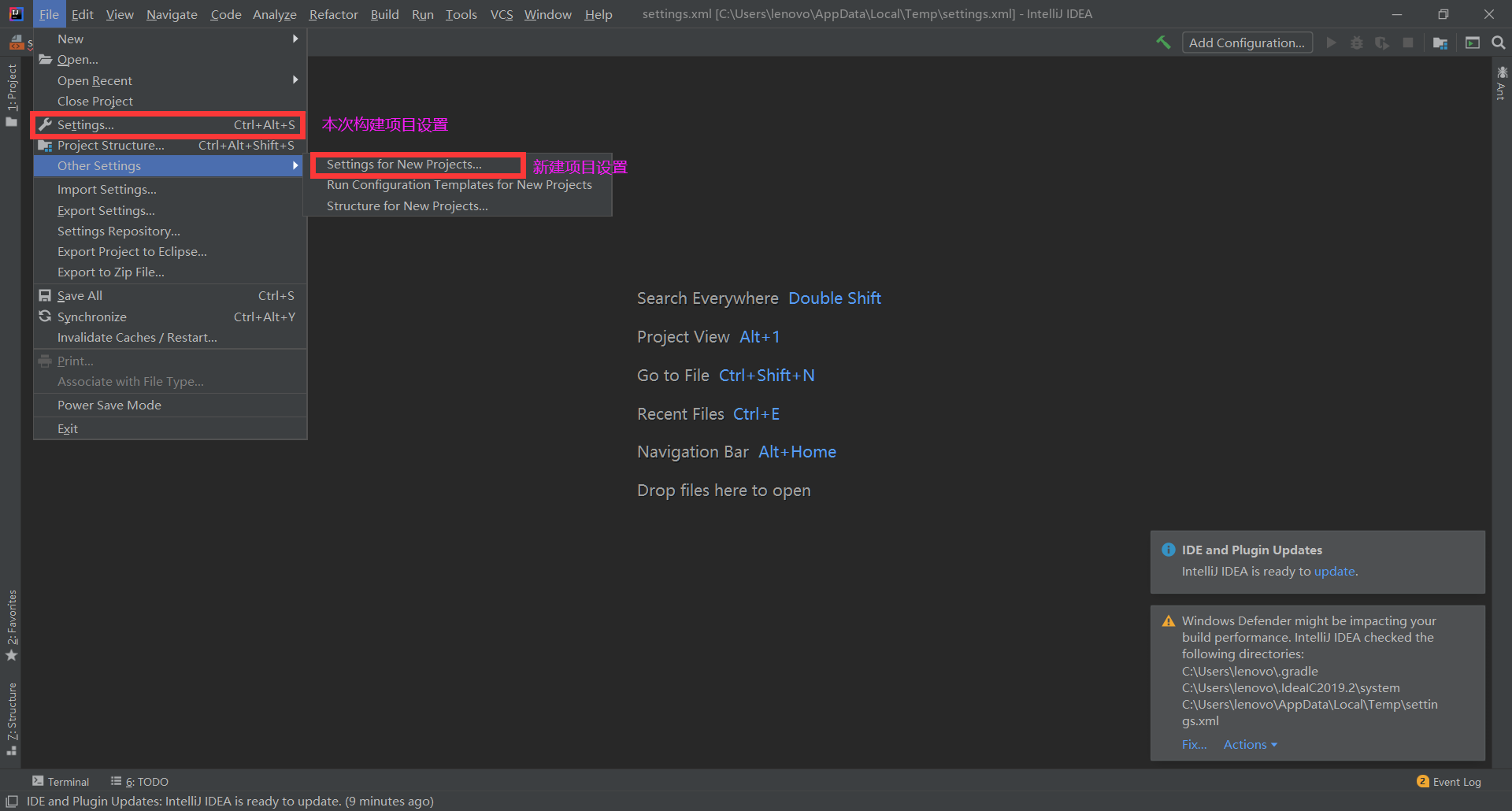Screen dimensions: 1512x811
Task: Click the Search Everywhere magnifier icon
Action: point(1499,43)
